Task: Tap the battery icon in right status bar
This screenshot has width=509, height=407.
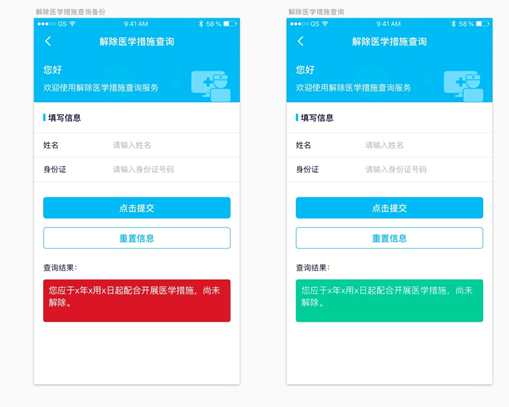Action: point(483,24)
